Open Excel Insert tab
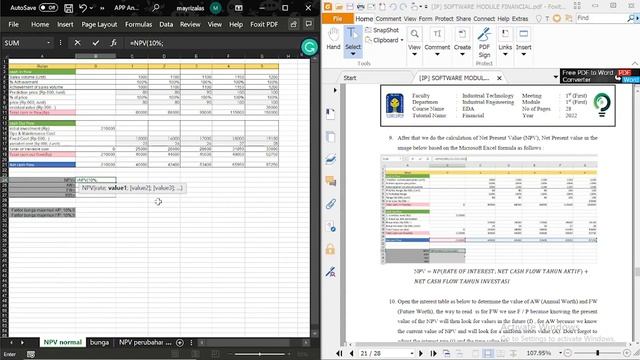Image resolution: width=640 pixels, height=360 pixels. click(x=65, y=24)
